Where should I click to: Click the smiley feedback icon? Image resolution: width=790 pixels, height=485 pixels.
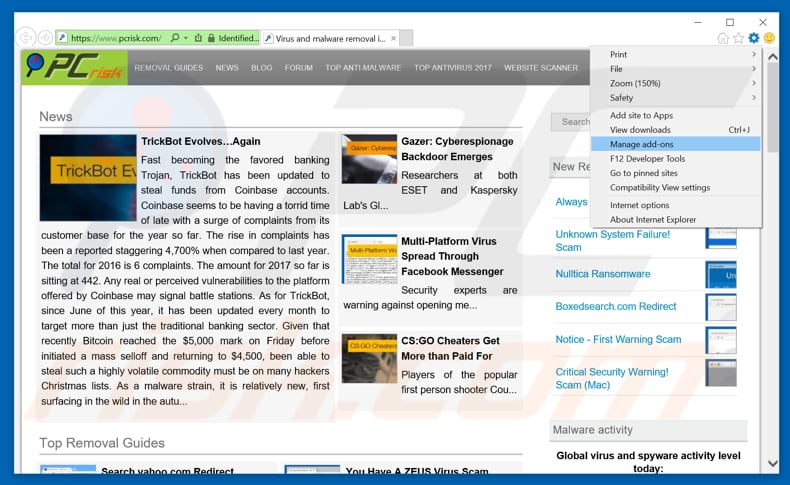(769, 38)
